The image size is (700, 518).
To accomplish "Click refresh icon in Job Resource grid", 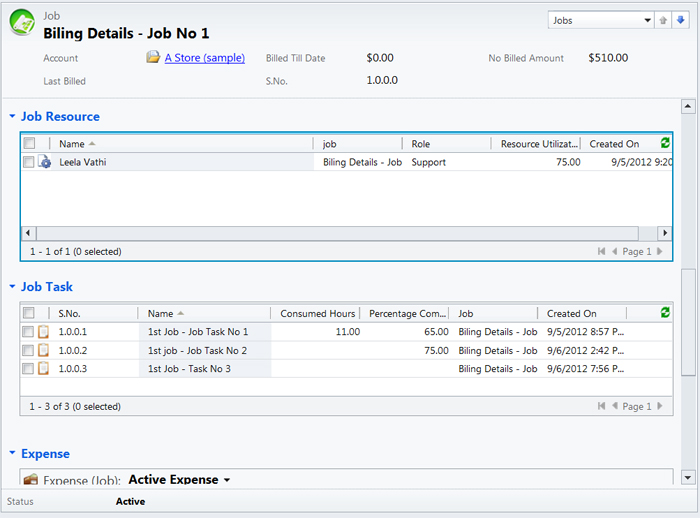I will pos(666,143).
